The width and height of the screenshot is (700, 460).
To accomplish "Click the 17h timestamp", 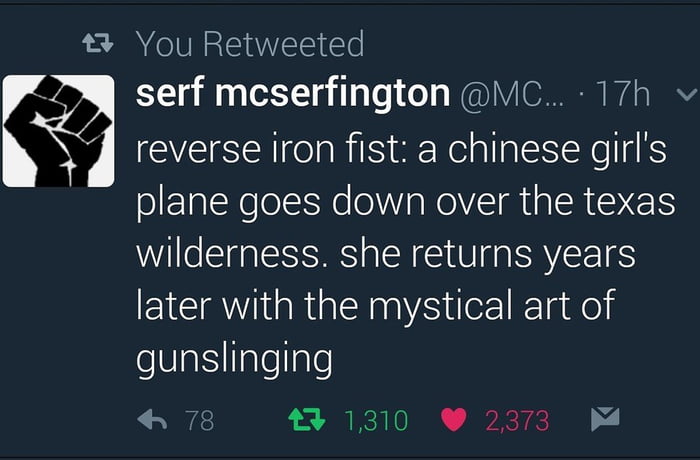I will click(623, 94).
